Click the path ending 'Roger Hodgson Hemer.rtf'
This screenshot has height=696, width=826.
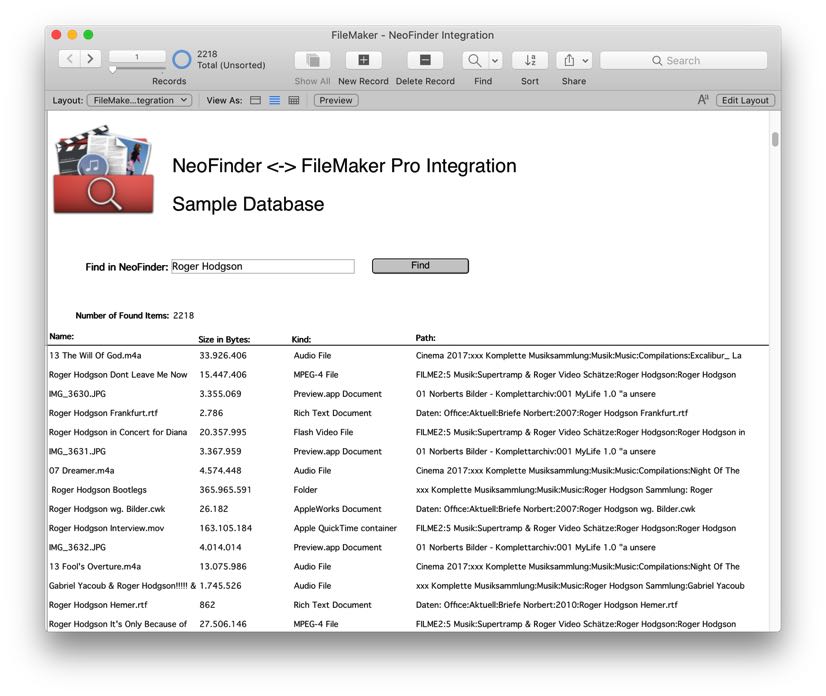[x=546, y=605]
